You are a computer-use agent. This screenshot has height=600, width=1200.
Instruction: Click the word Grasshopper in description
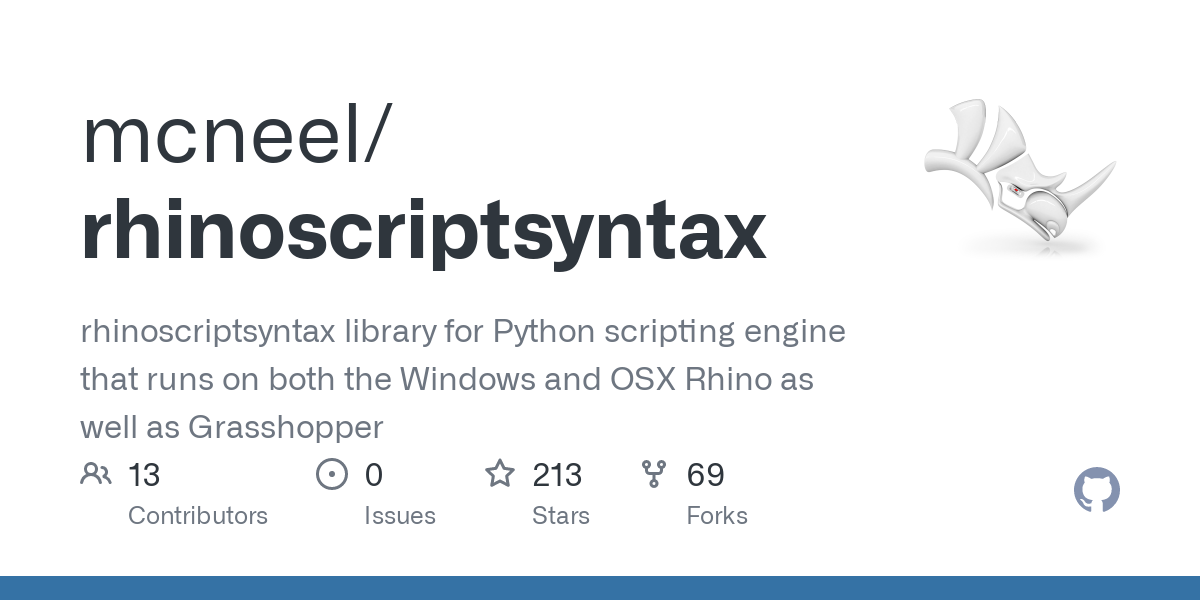(285, 428)
